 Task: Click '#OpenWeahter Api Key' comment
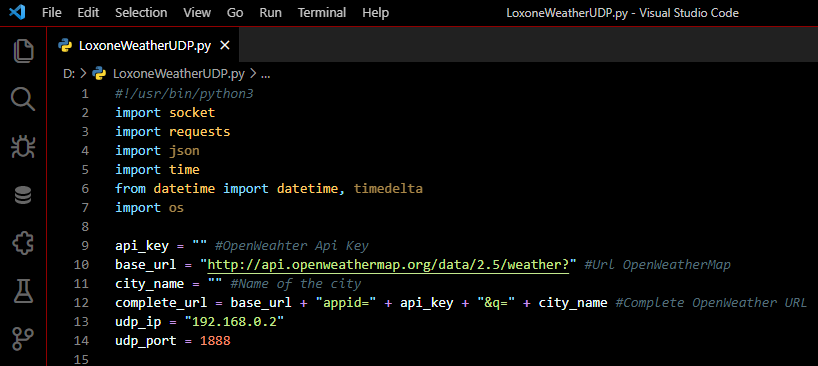[x=292, y=246]
